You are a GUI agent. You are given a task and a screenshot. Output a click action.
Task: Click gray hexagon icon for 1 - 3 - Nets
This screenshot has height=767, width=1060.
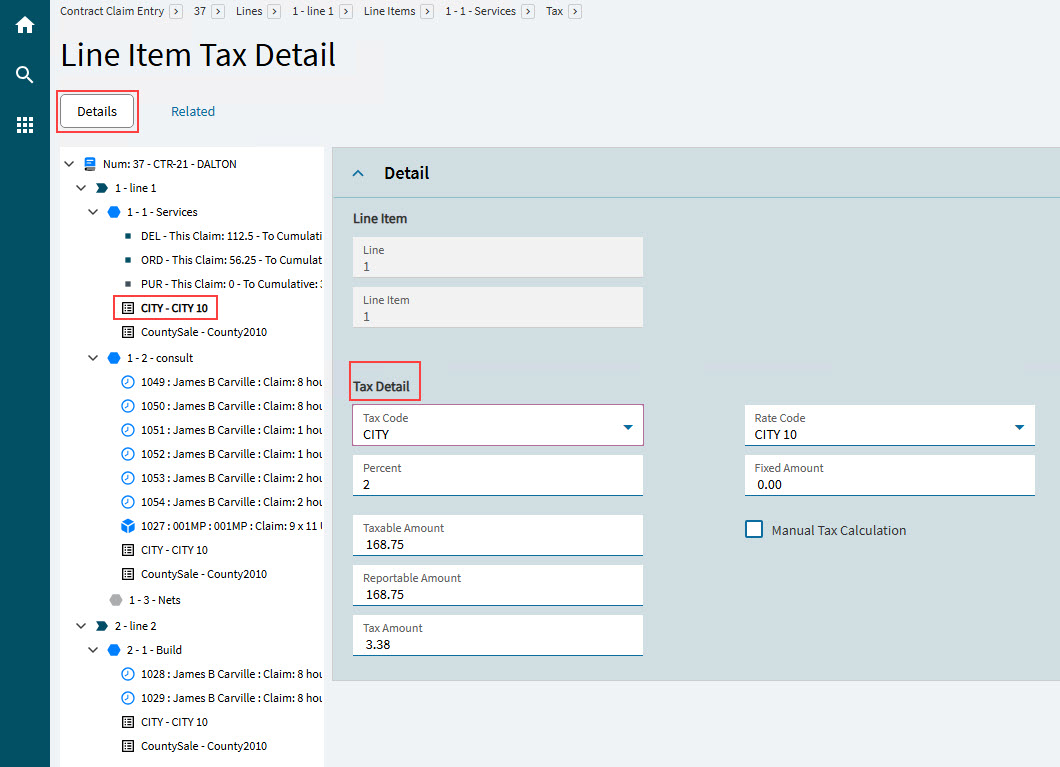click(x=116, y=599)
